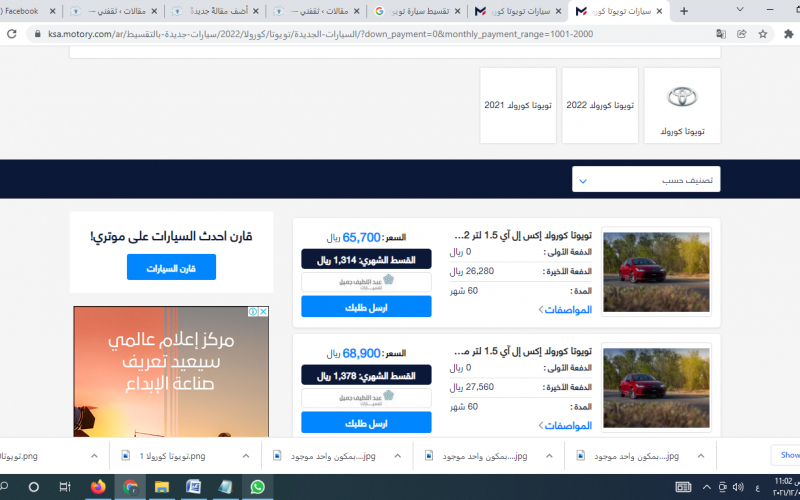Close the advertisement with the X icon
The width and height of the screenshot is (800, 500).
pos(263,312)
